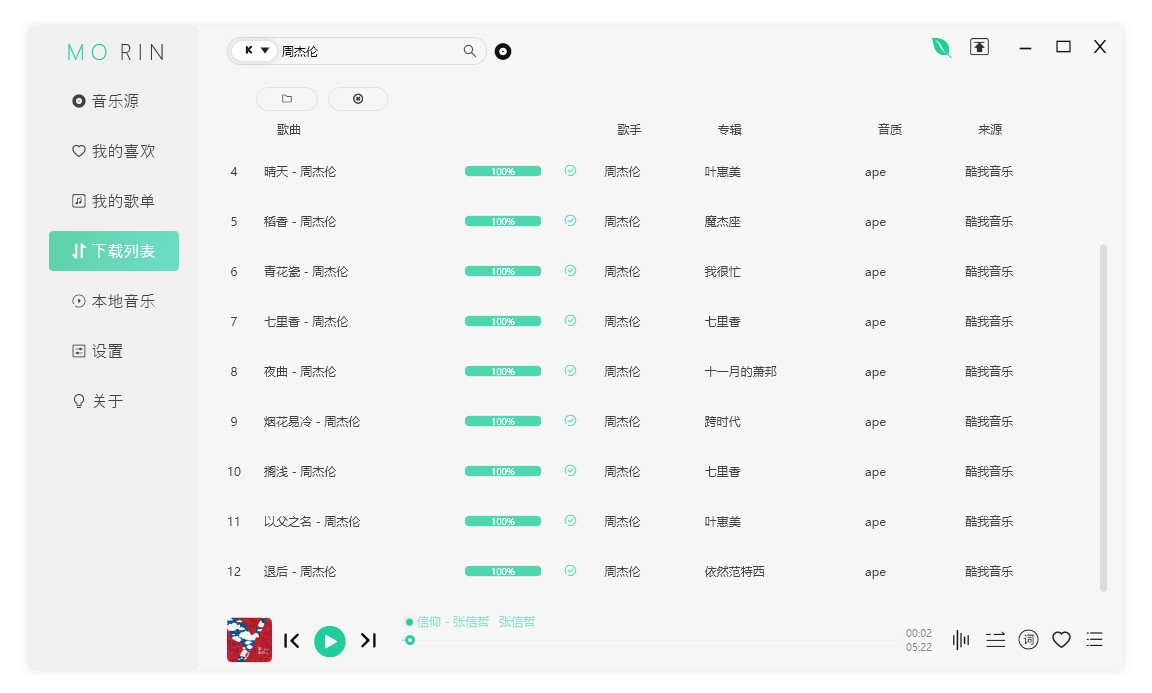Click the search magnifier icon
The height and width of the screenshot is (693, 1152).
(x=469, y=50)
